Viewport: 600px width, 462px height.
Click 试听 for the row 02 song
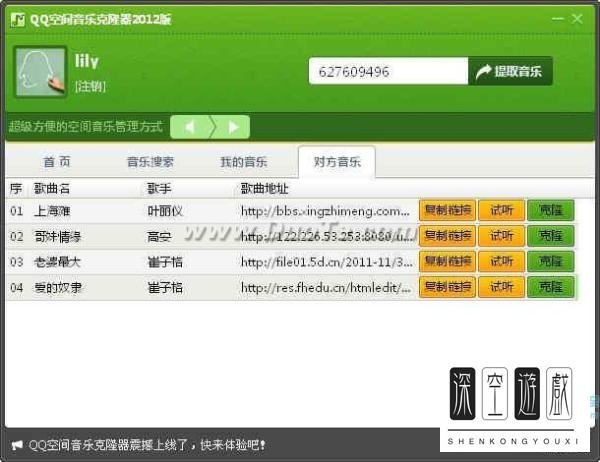point(501,236)
